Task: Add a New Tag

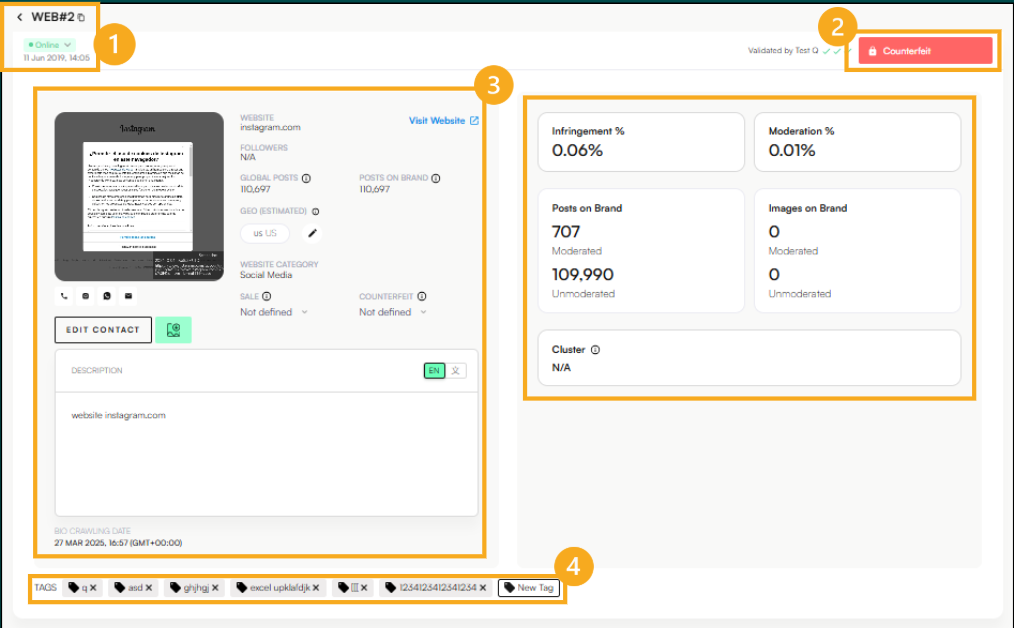Action: (x=529, y=588)
